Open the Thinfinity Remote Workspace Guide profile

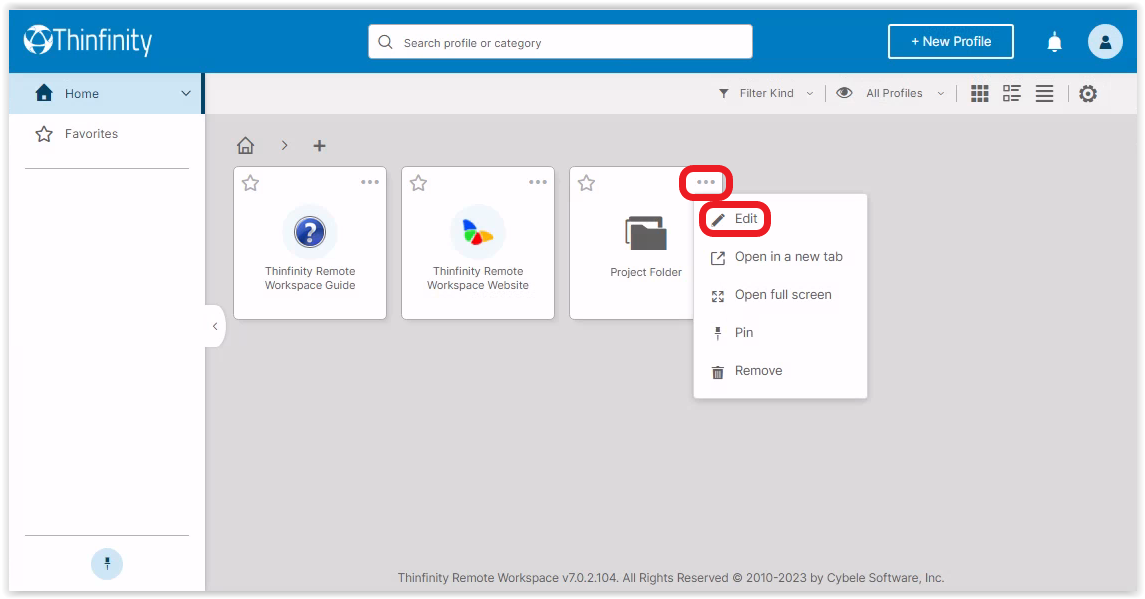310,243
